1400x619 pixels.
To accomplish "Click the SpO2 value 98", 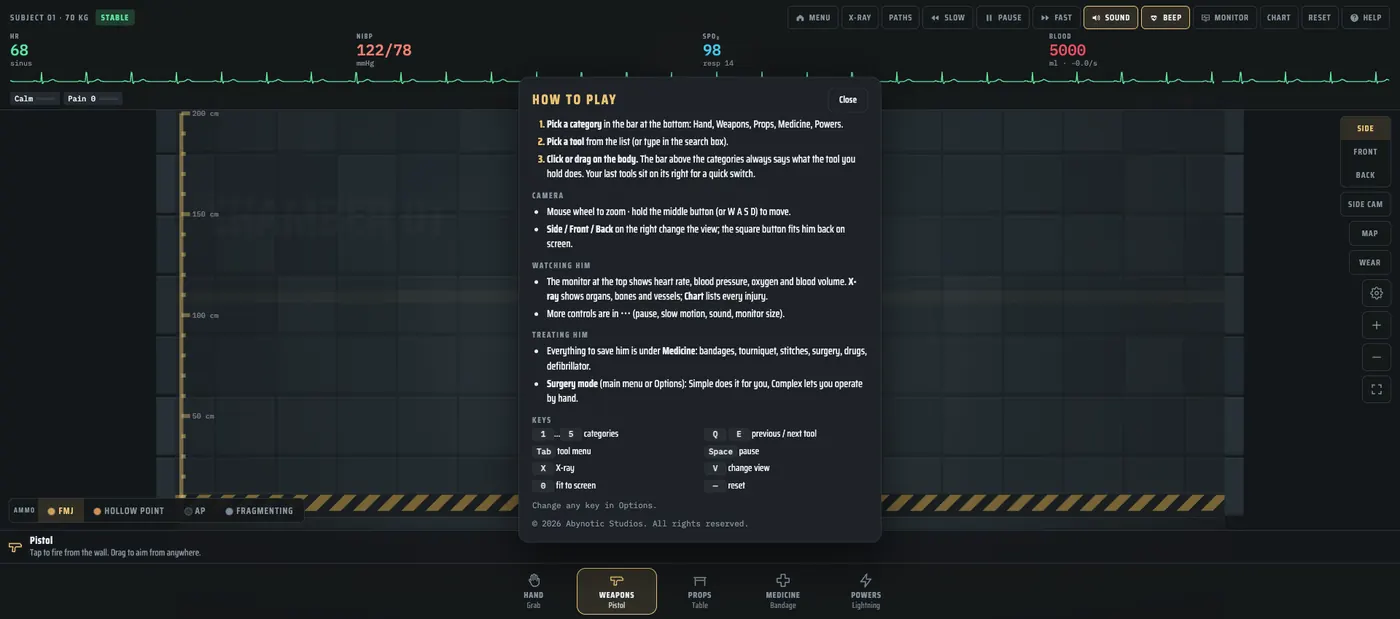I will coord(712,50).
